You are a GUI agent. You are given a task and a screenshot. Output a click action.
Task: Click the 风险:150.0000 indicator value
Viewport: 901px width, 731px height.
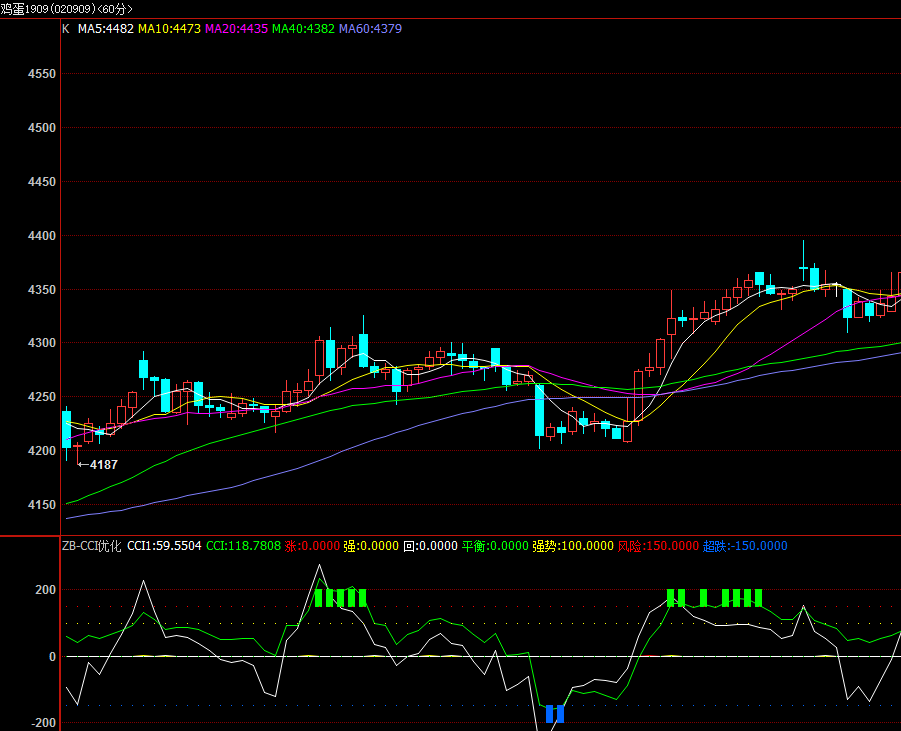[x=658, y=546]
